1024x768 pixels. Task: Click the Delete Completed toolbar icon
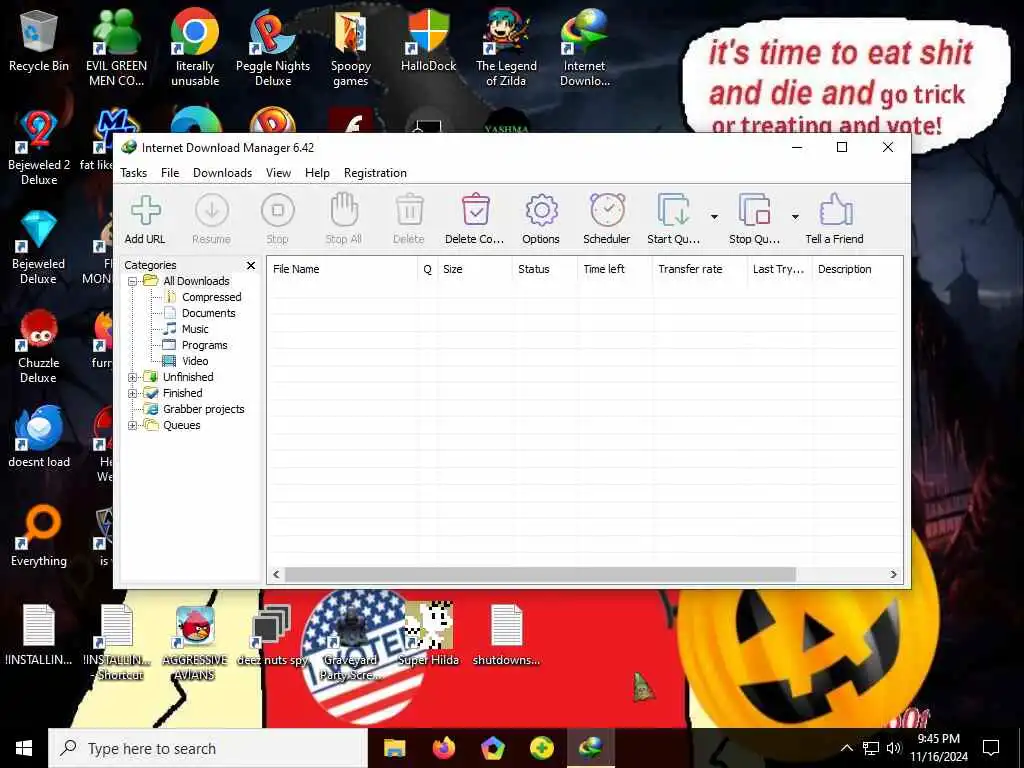[x=475, y=210]
